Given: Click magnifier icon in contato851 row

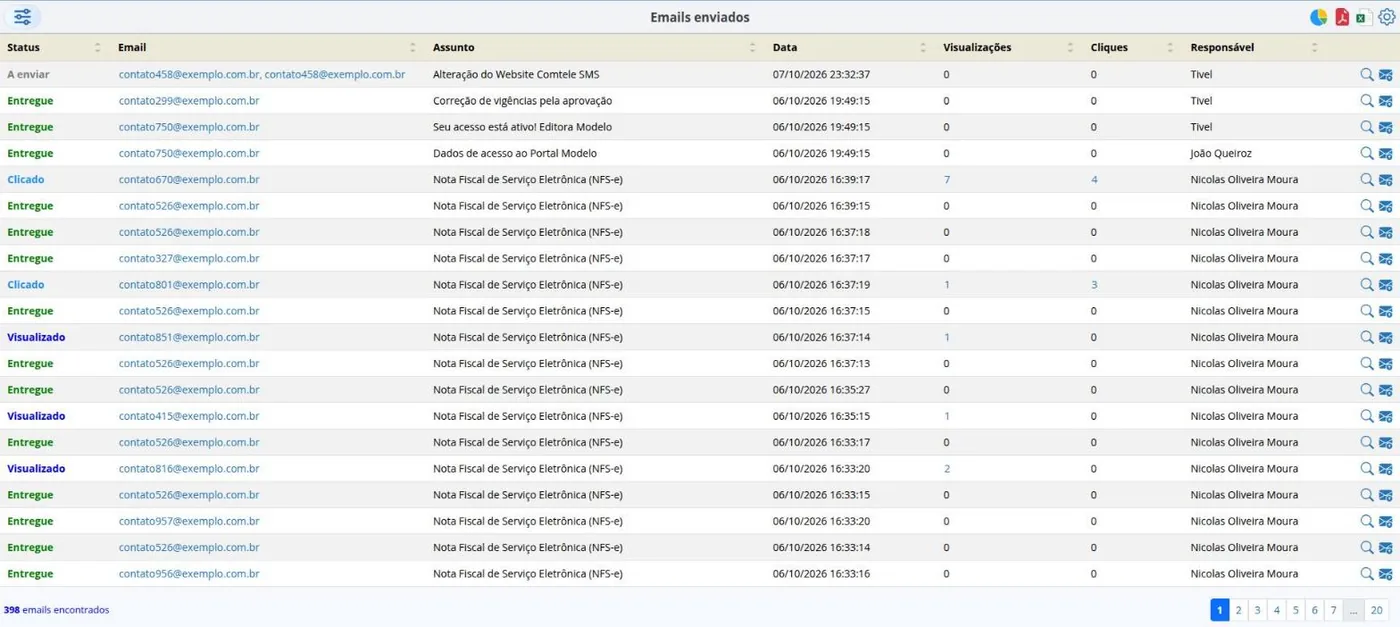Looking at the screenshot, I should click(1367, 337).
